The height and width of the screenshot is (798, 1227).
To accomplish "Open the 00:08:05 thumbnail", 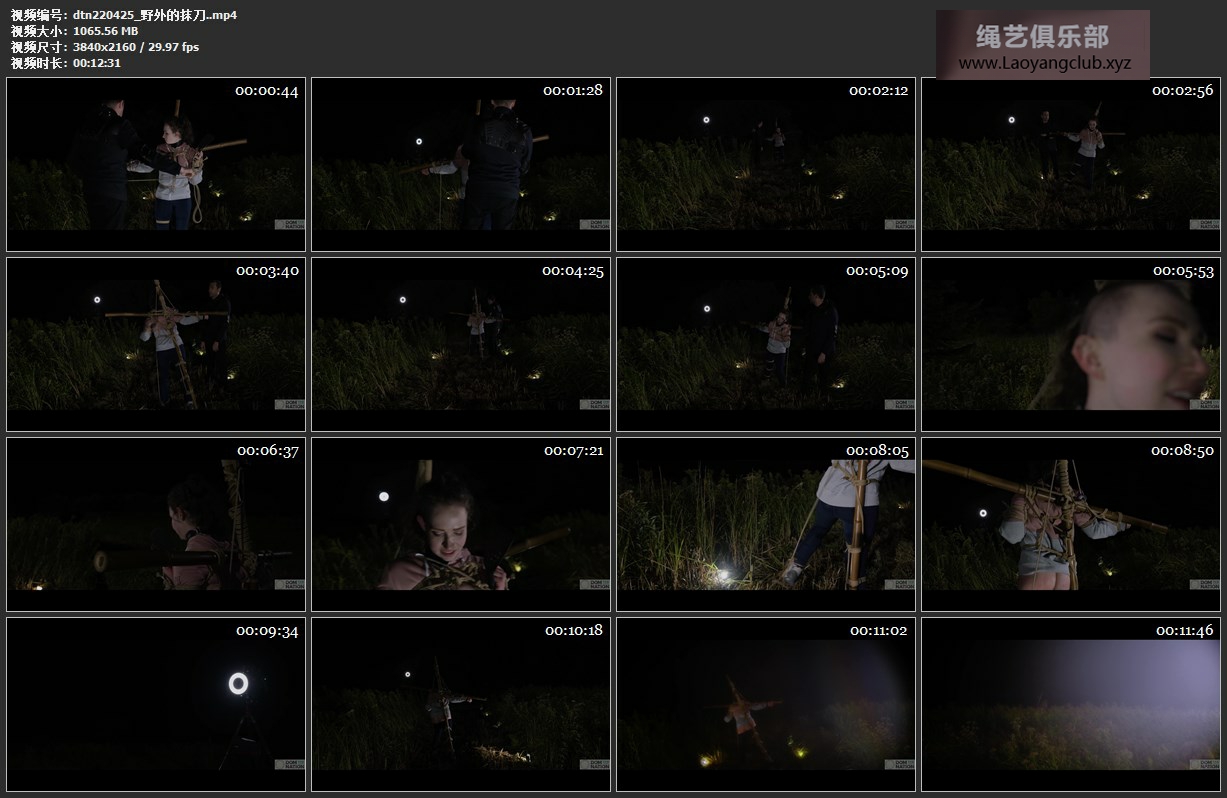I will tap(766, 524).
